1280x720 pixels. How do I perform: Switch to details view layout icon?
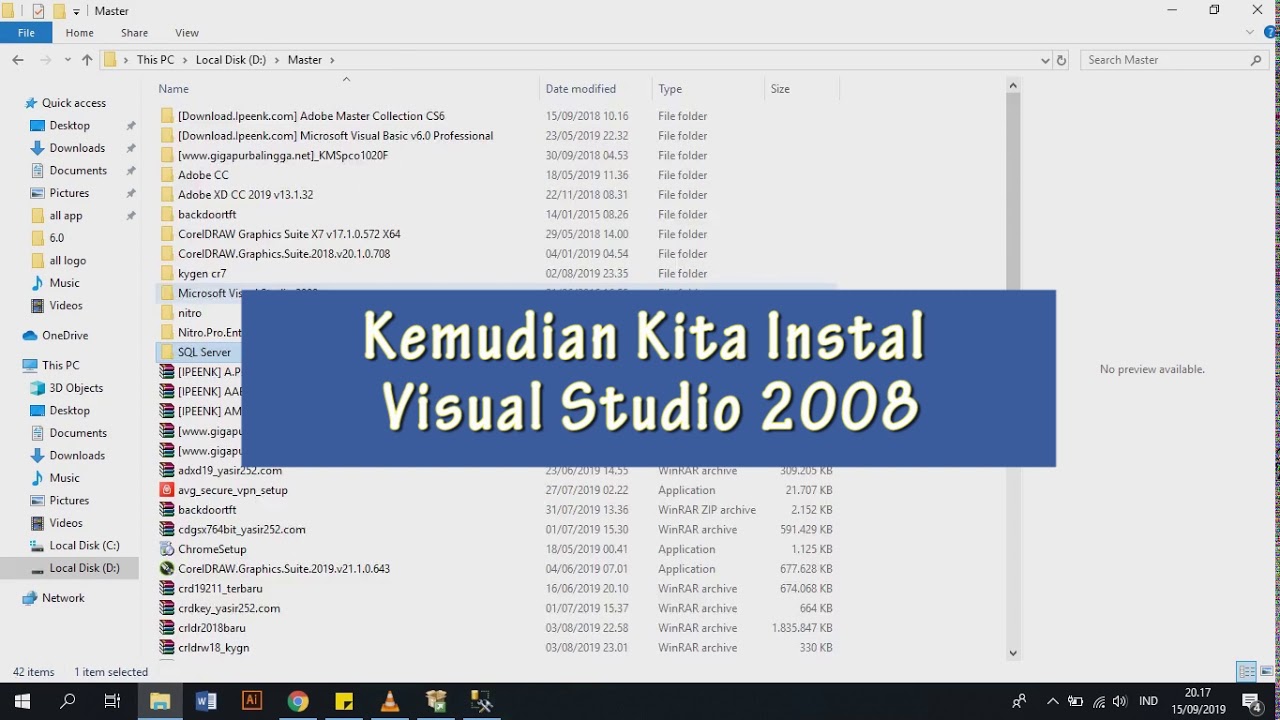pyautogui.click(x=1246, y=671)
